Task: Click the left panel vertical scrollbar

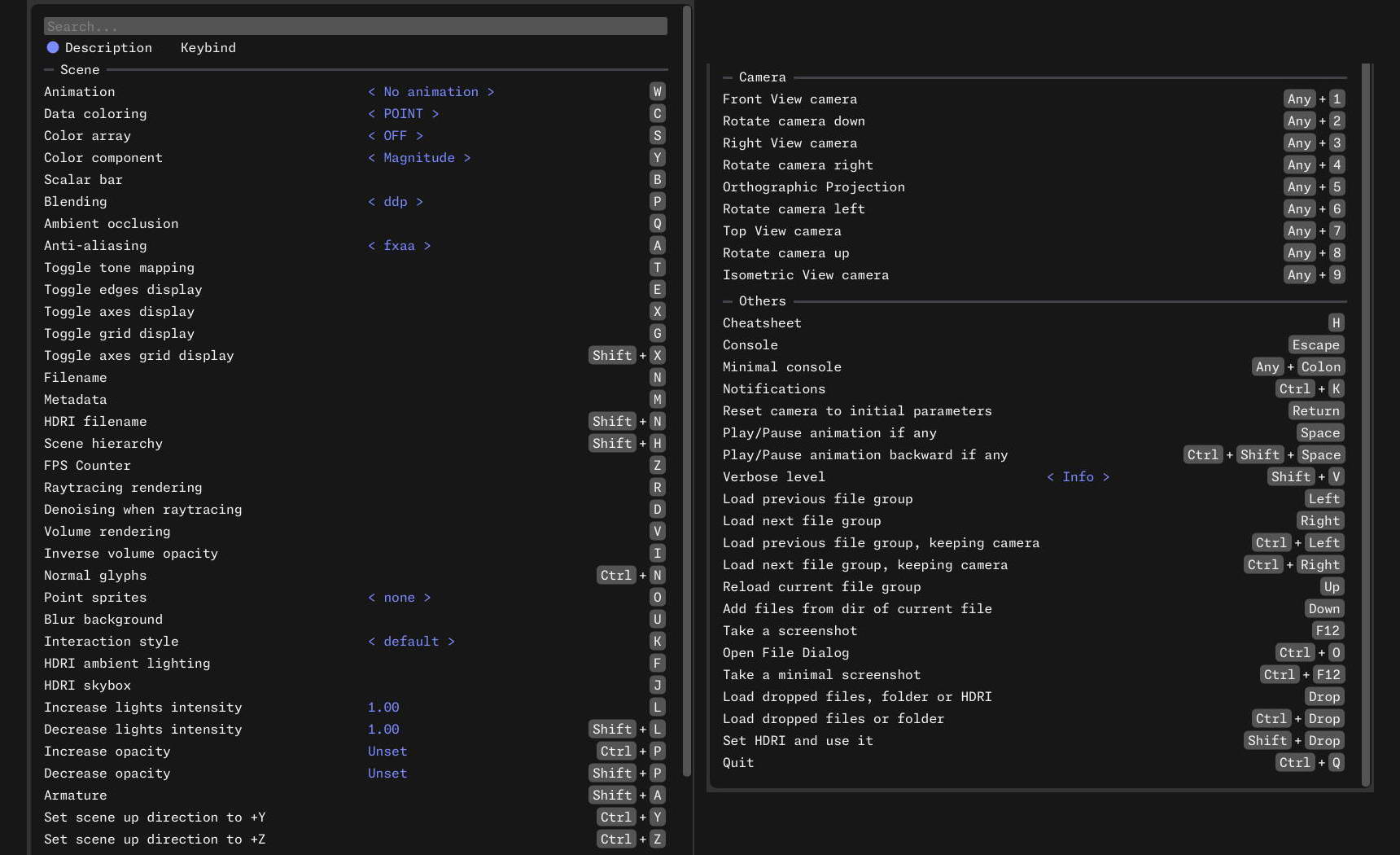Action: 687,391
